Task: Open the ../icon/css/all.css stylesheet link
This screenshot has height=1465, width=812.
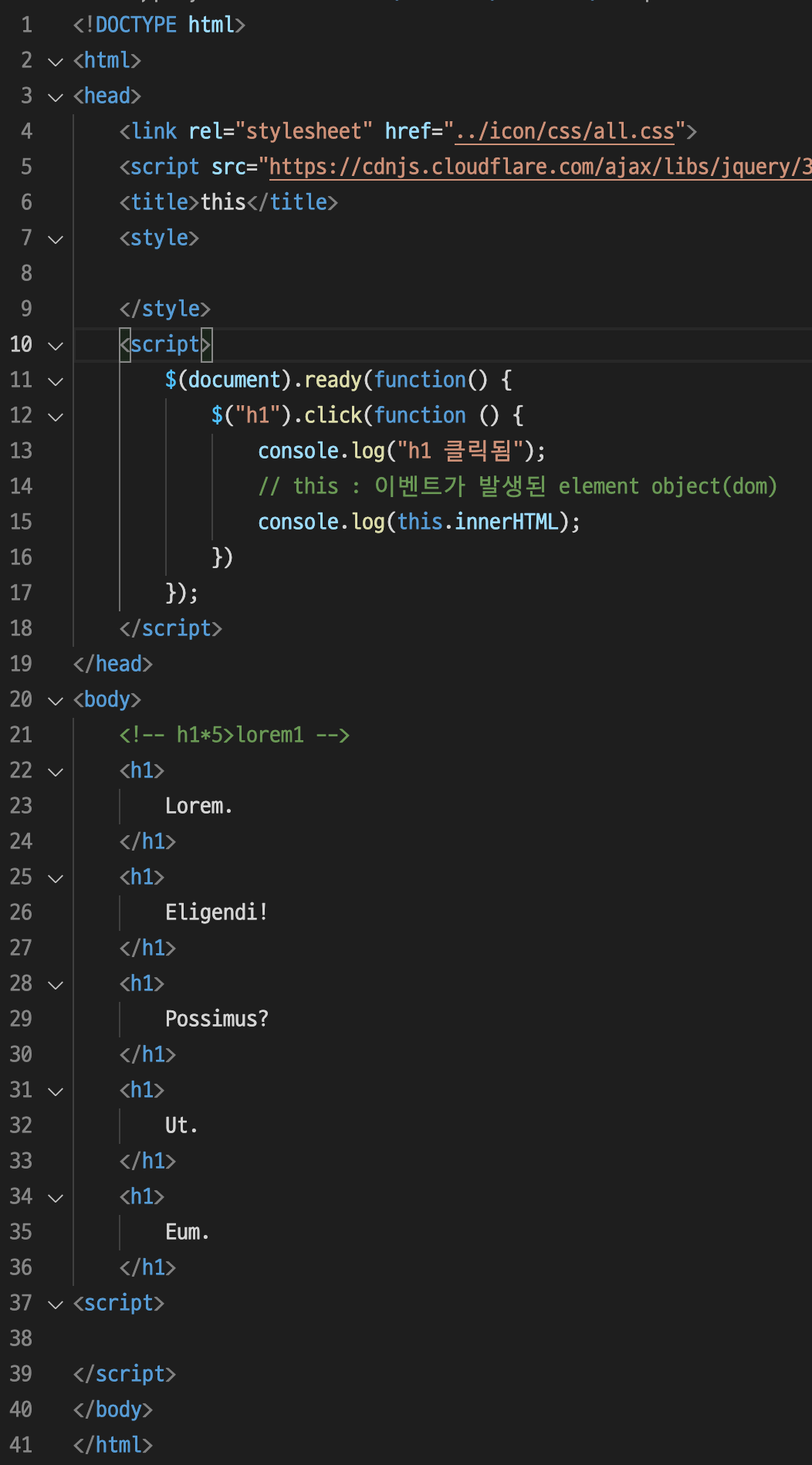Action: coord(565,131)
